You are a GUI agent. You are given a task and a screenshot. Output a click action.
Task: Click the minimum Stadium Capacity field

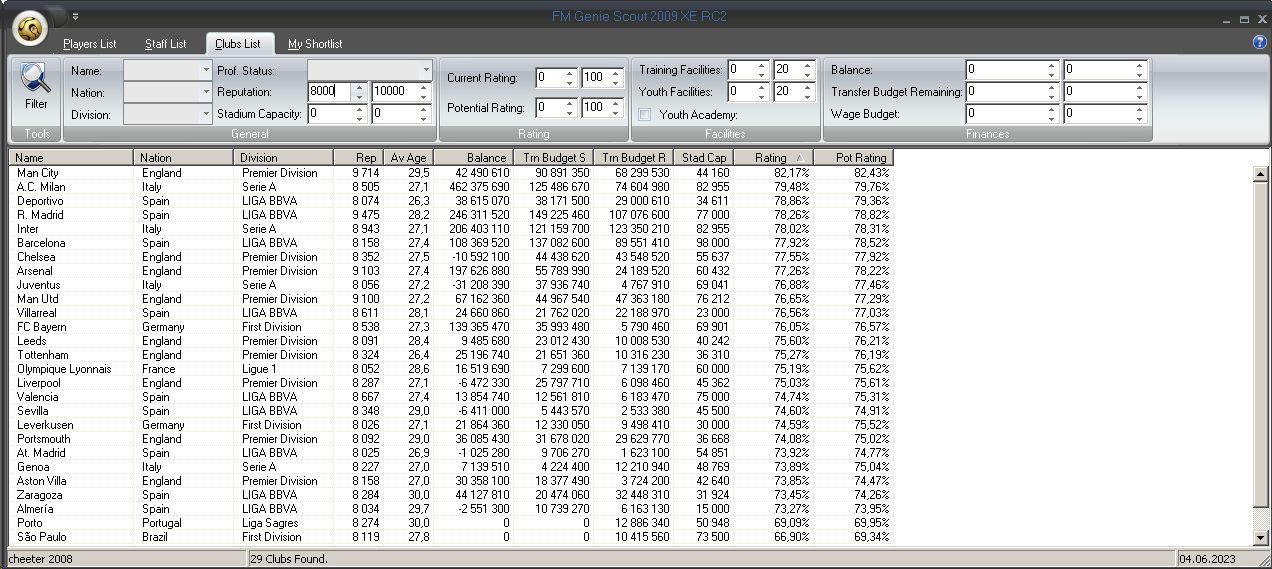[329, 114]
